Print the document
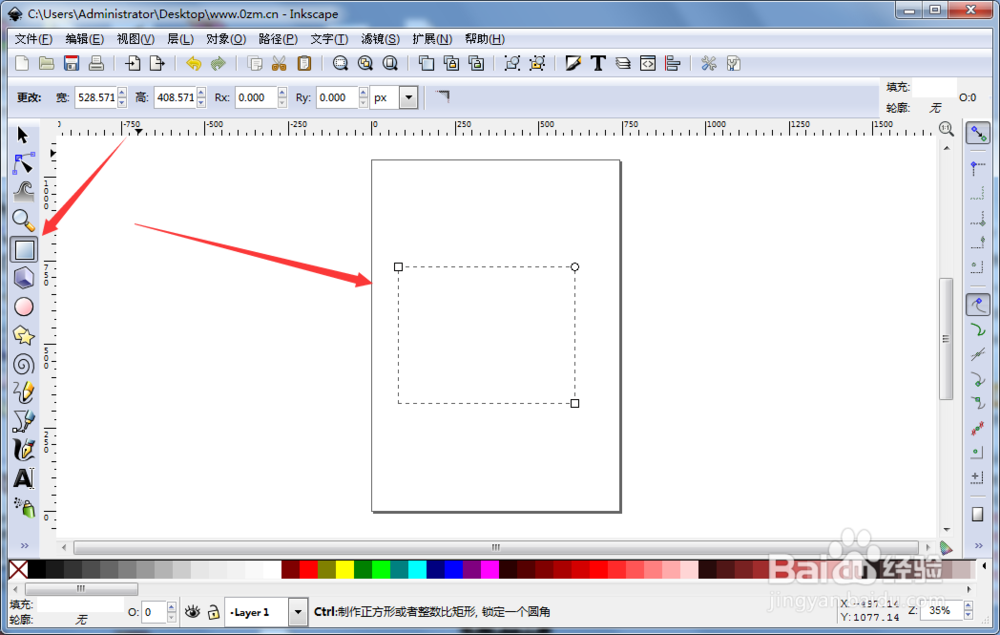This screenshot has width=1000, height=635. pyautogui.click(x=96, y=63)
